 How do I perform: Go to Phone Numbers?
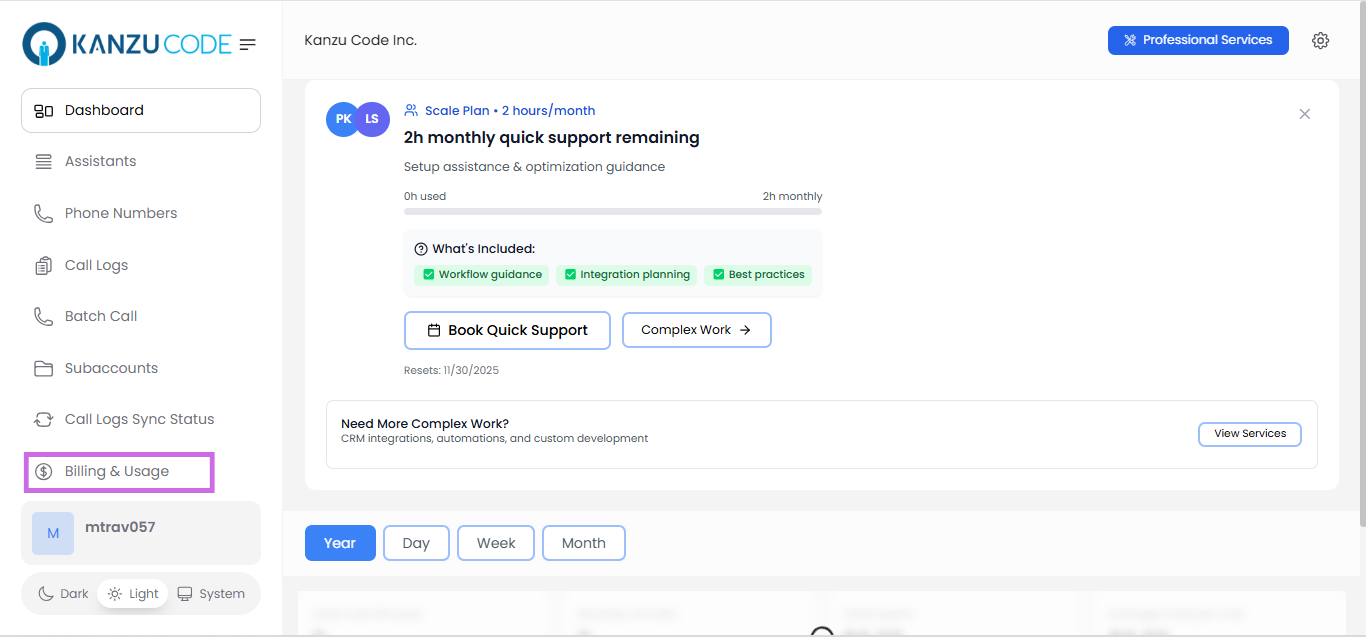click(x=141, y=214)
